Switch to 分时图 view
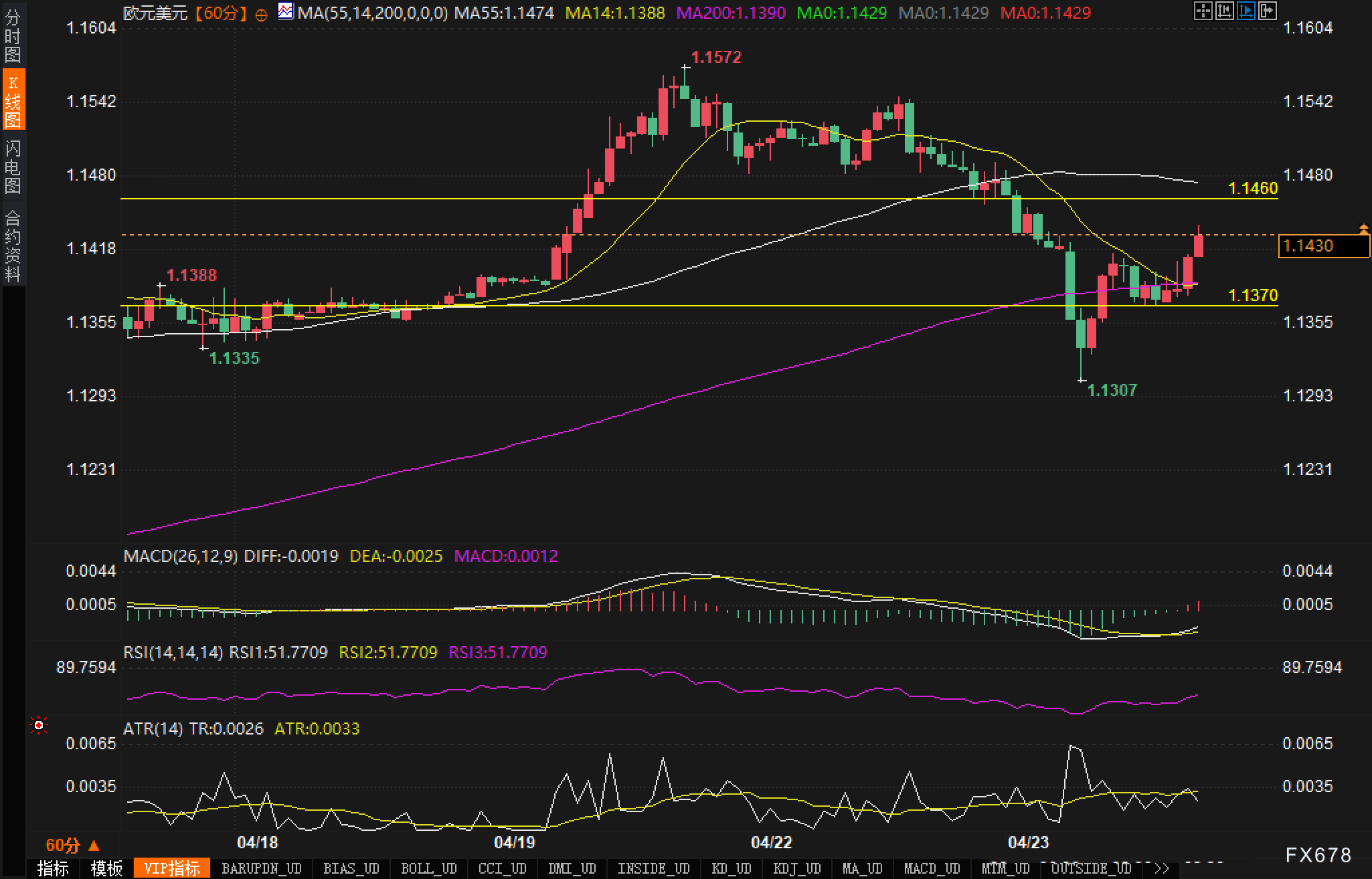This screenshot has height=879, width=1372. coord(13,36)
